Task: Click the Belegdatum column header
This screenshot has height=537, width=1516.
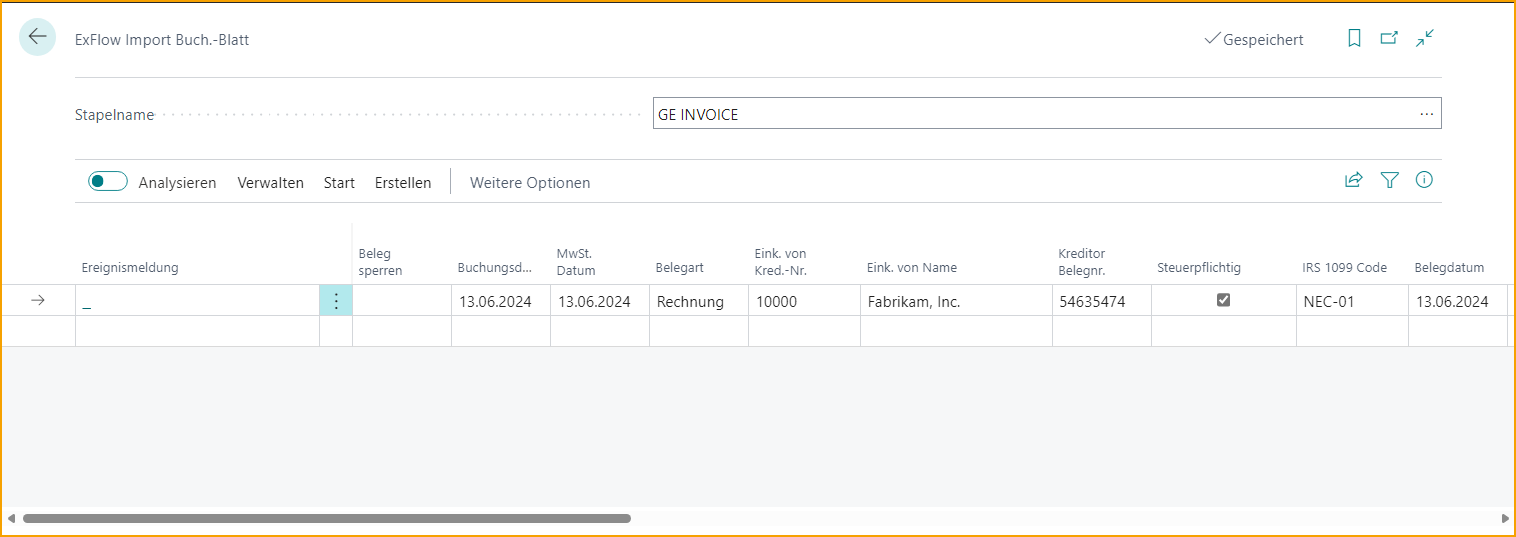Action: 1449,267
